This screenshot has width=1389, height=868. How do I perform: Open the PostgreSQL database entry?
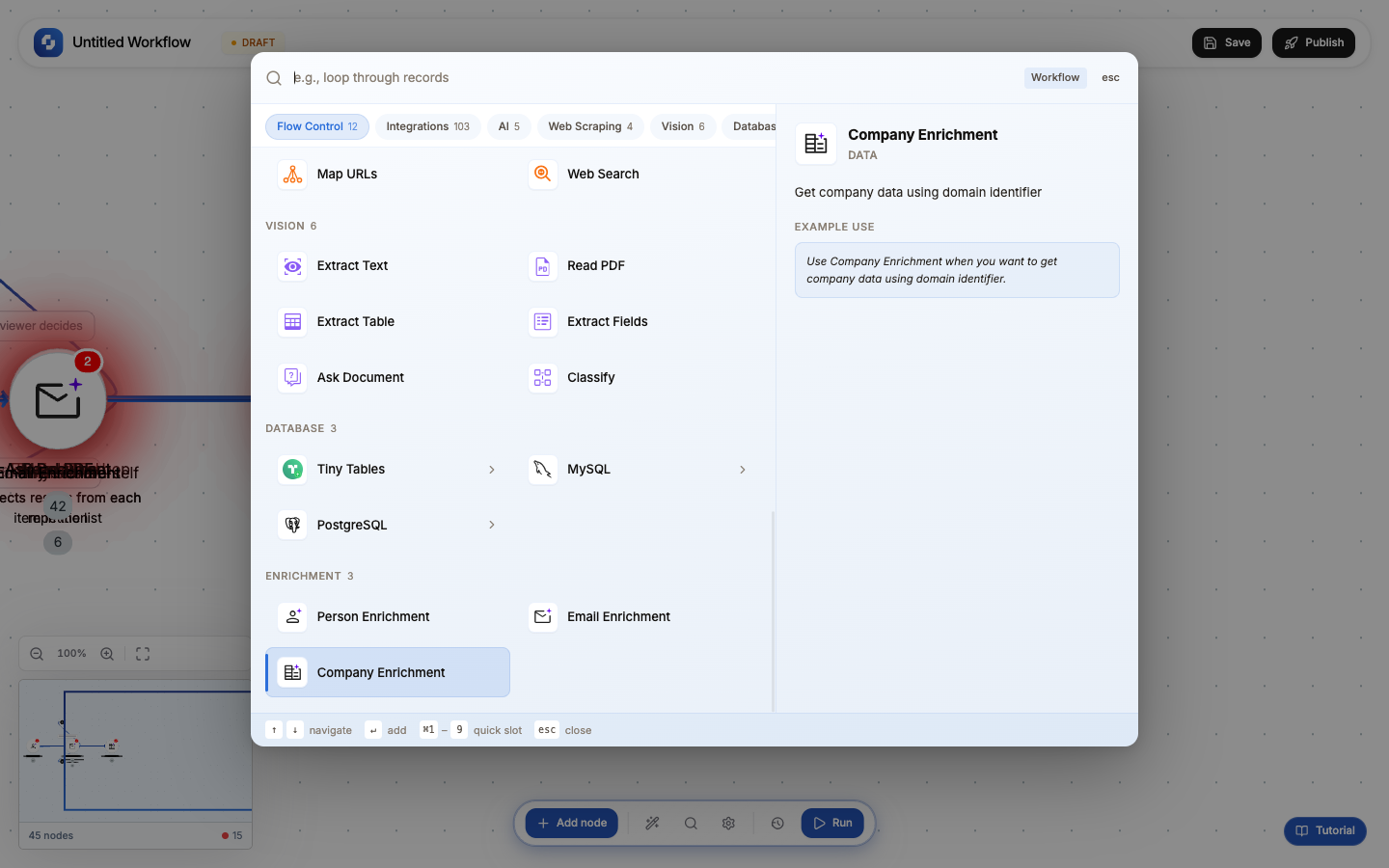[388, 526]
